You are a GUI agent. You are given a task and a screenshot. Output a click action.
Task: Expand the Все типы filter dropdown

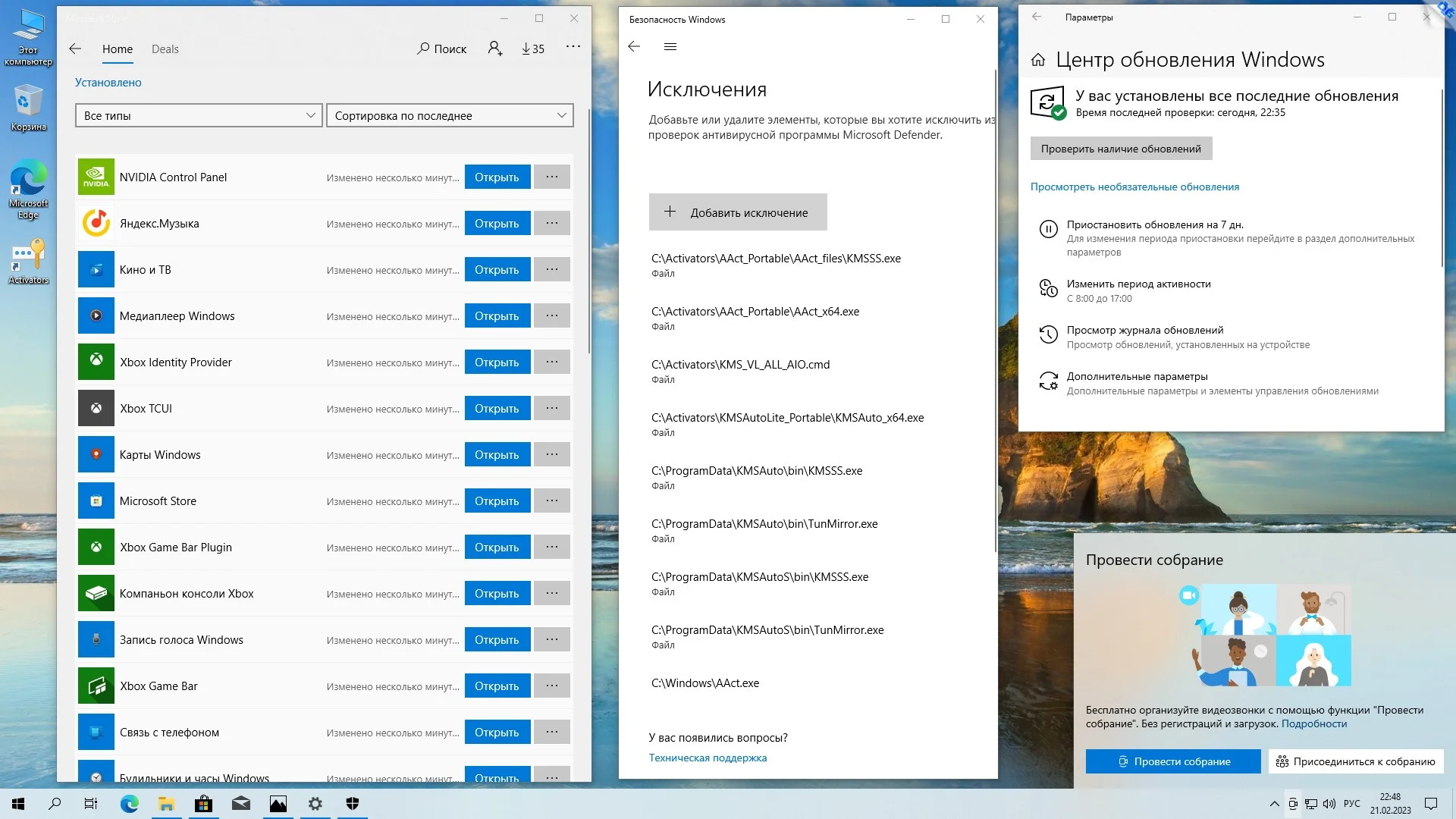pyautogui.click(x=199, y=115)
